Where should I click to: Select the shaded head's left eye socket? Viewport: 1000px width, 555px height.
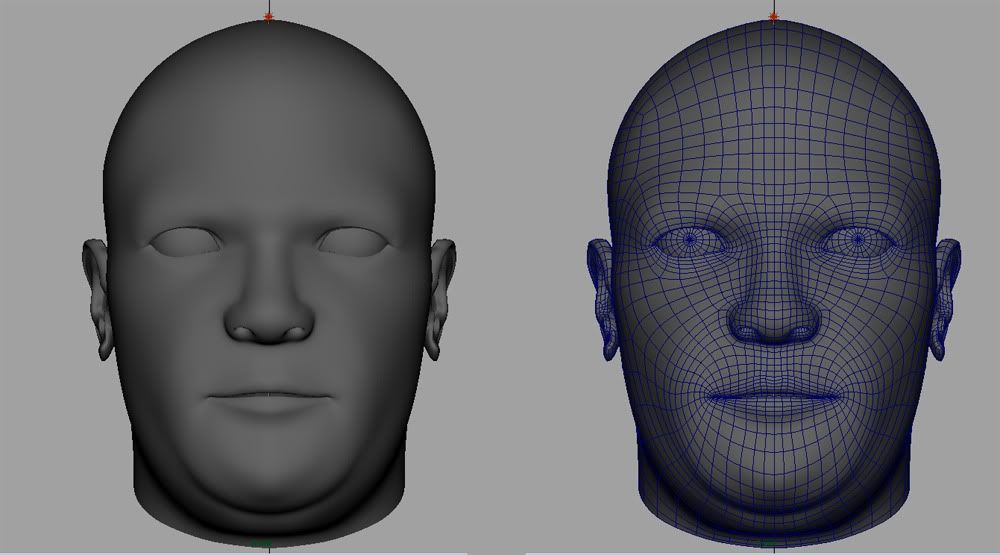pyautogui.click(x=185, y=240)
